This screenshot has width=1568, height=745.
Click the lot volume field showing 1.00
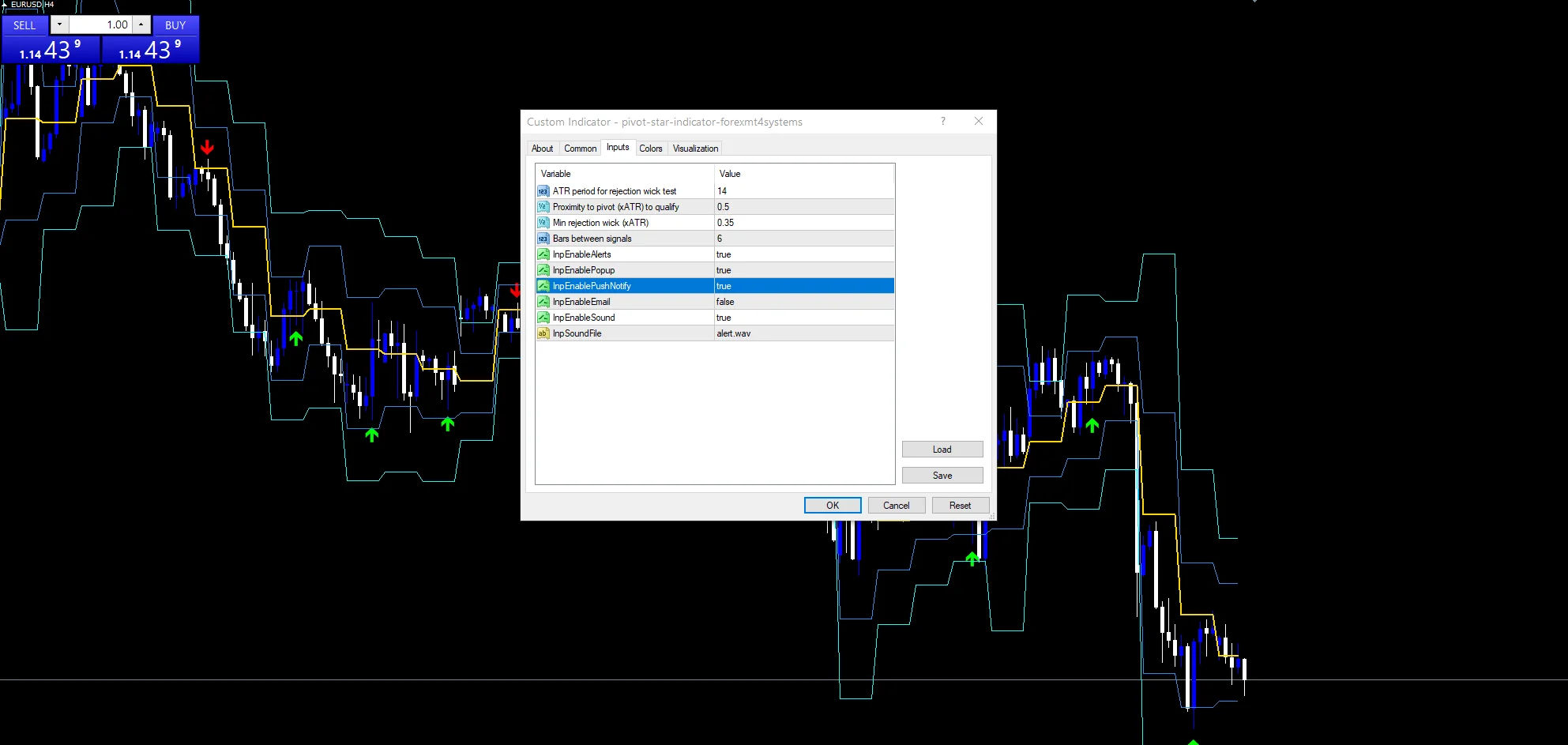pyautogui.click(x=100, y=24)
